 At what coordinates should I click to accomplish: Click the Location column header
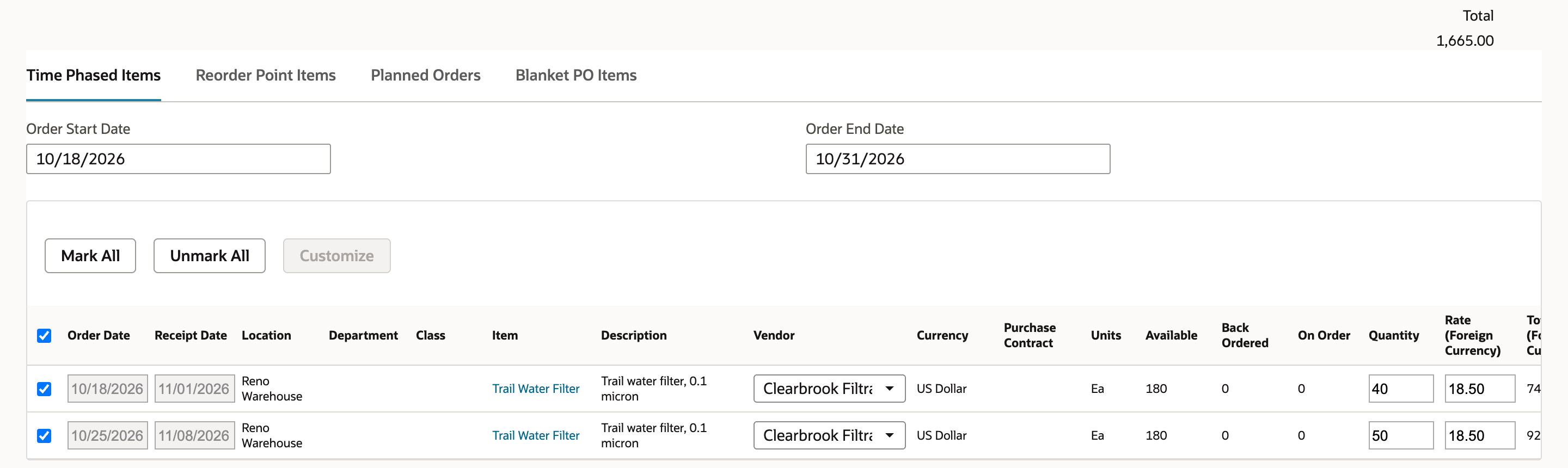266,335
